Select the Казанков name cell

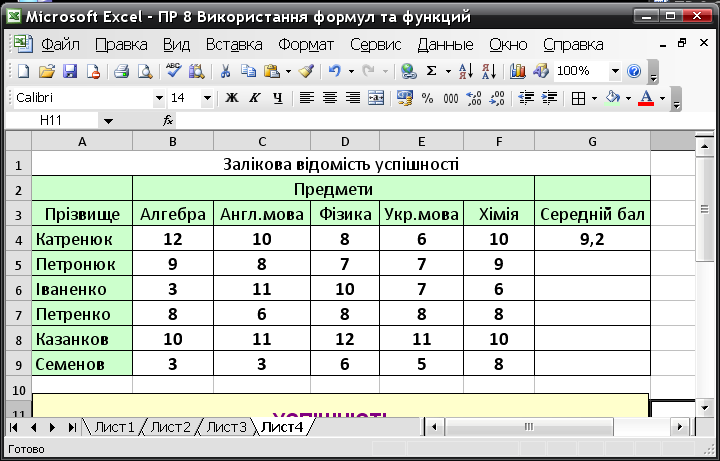pyautogui.click(x=82, y=339)
